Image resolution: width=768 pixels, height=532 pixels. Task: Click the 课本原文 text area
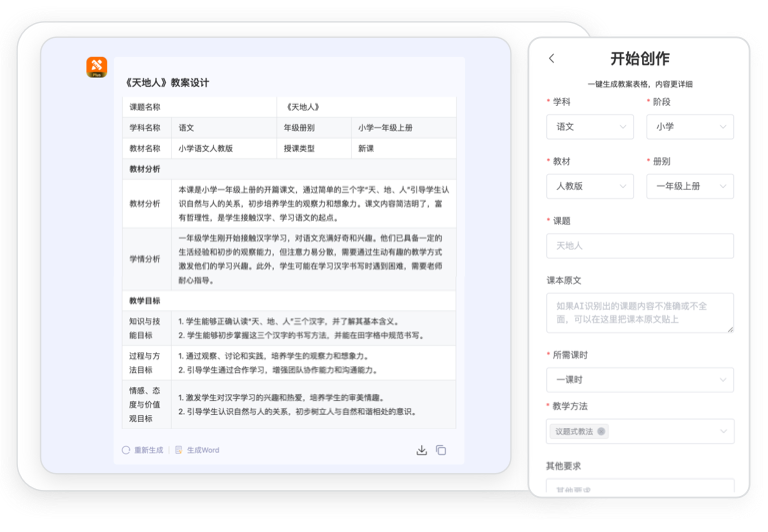[x=639, y=312]
